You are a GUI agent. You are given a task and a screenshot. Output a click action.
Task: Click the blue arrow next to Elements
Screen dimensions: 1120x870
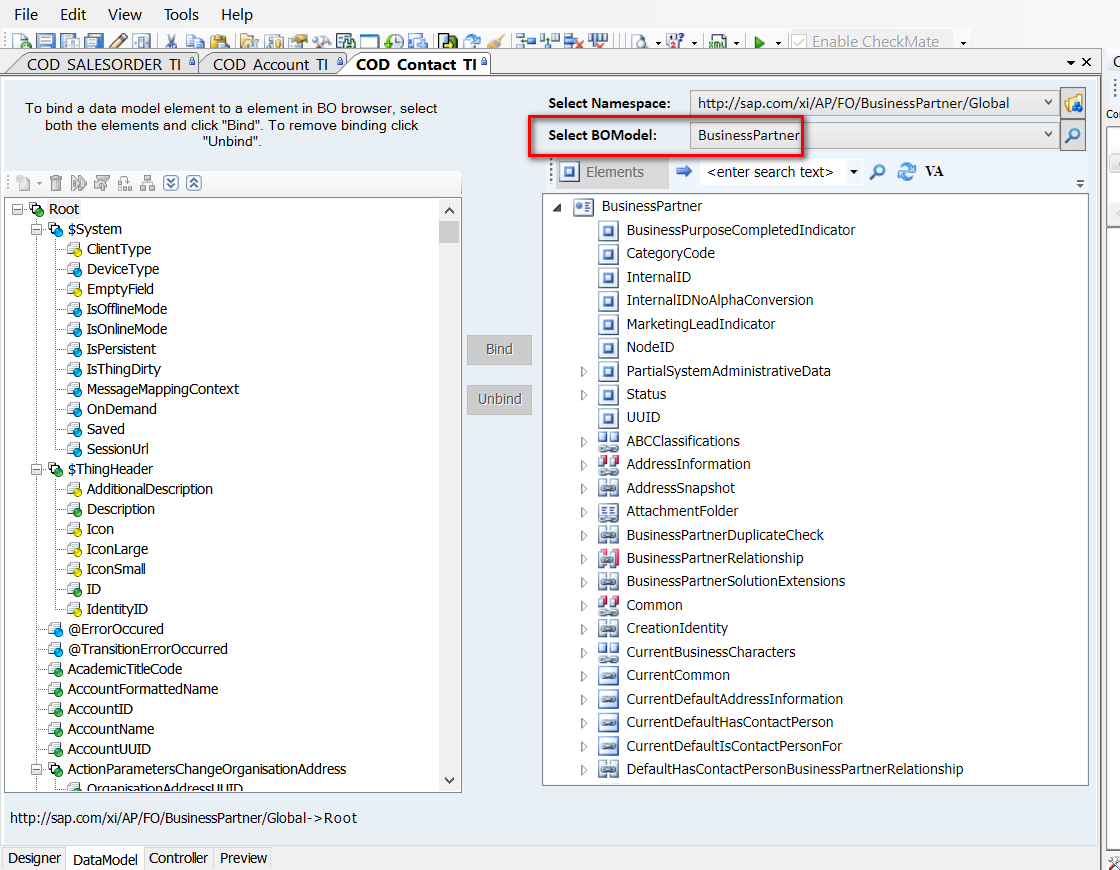point(684,171)
